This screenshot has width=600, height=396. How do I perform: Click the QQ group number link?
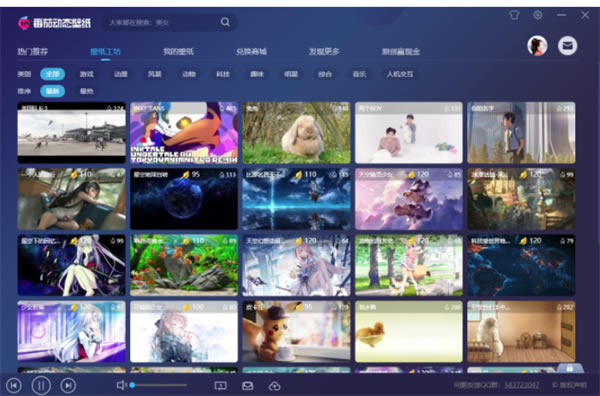(x=522, y=385)
